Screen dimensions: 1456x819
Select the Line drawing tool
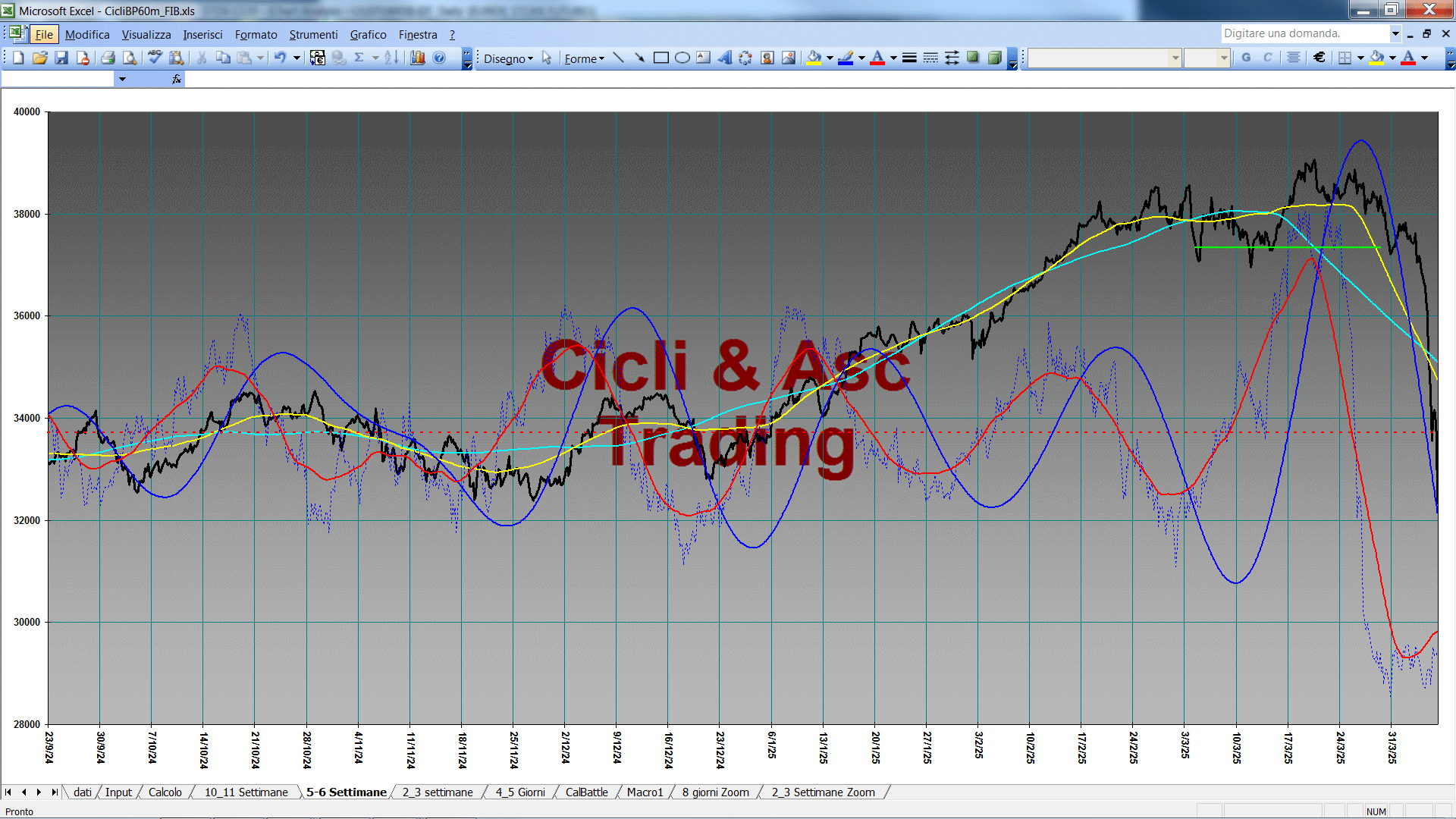[x=618, y=58]
